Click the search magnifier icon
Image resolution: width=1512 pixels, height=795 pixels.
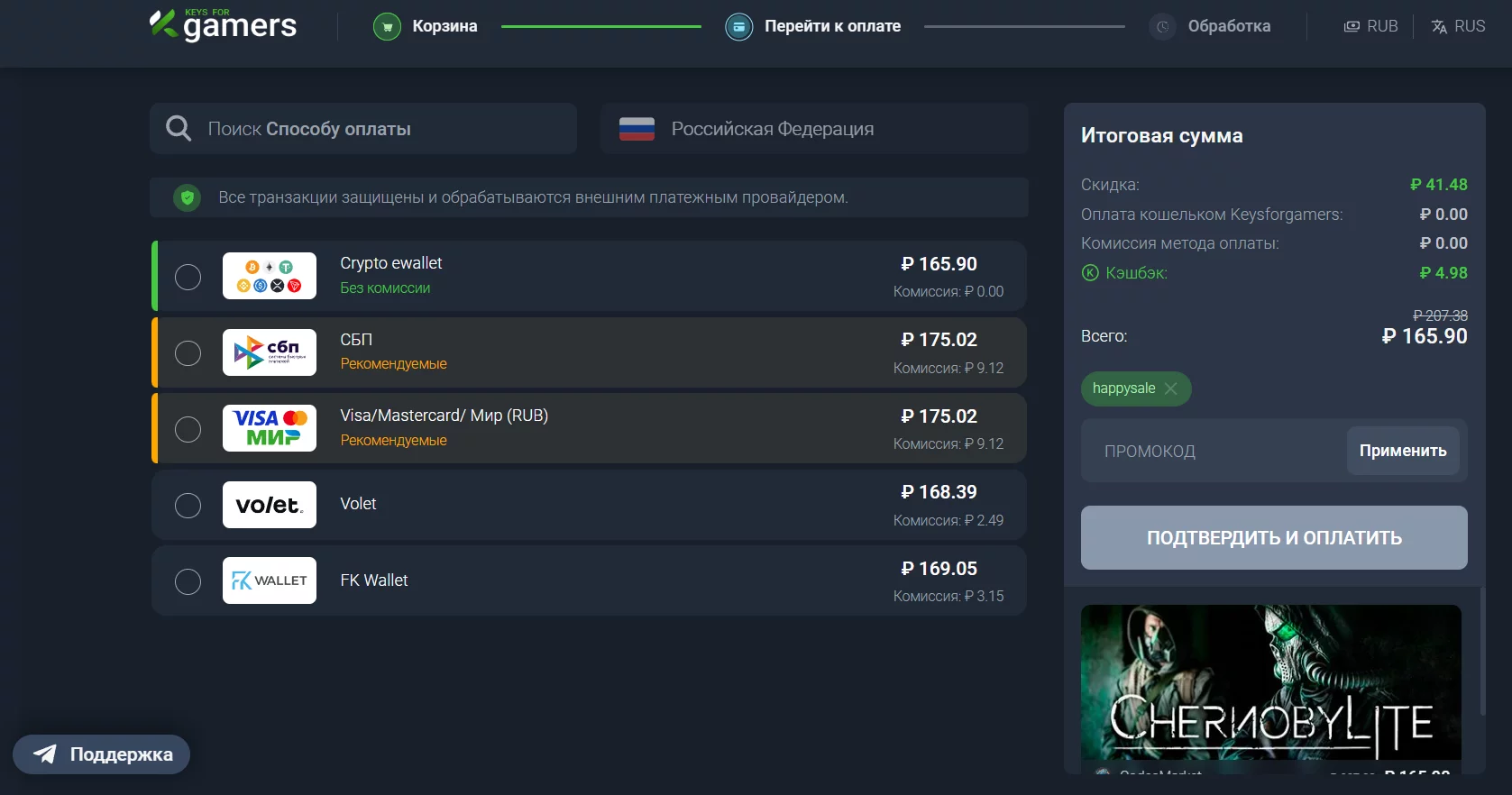[179, 128]
